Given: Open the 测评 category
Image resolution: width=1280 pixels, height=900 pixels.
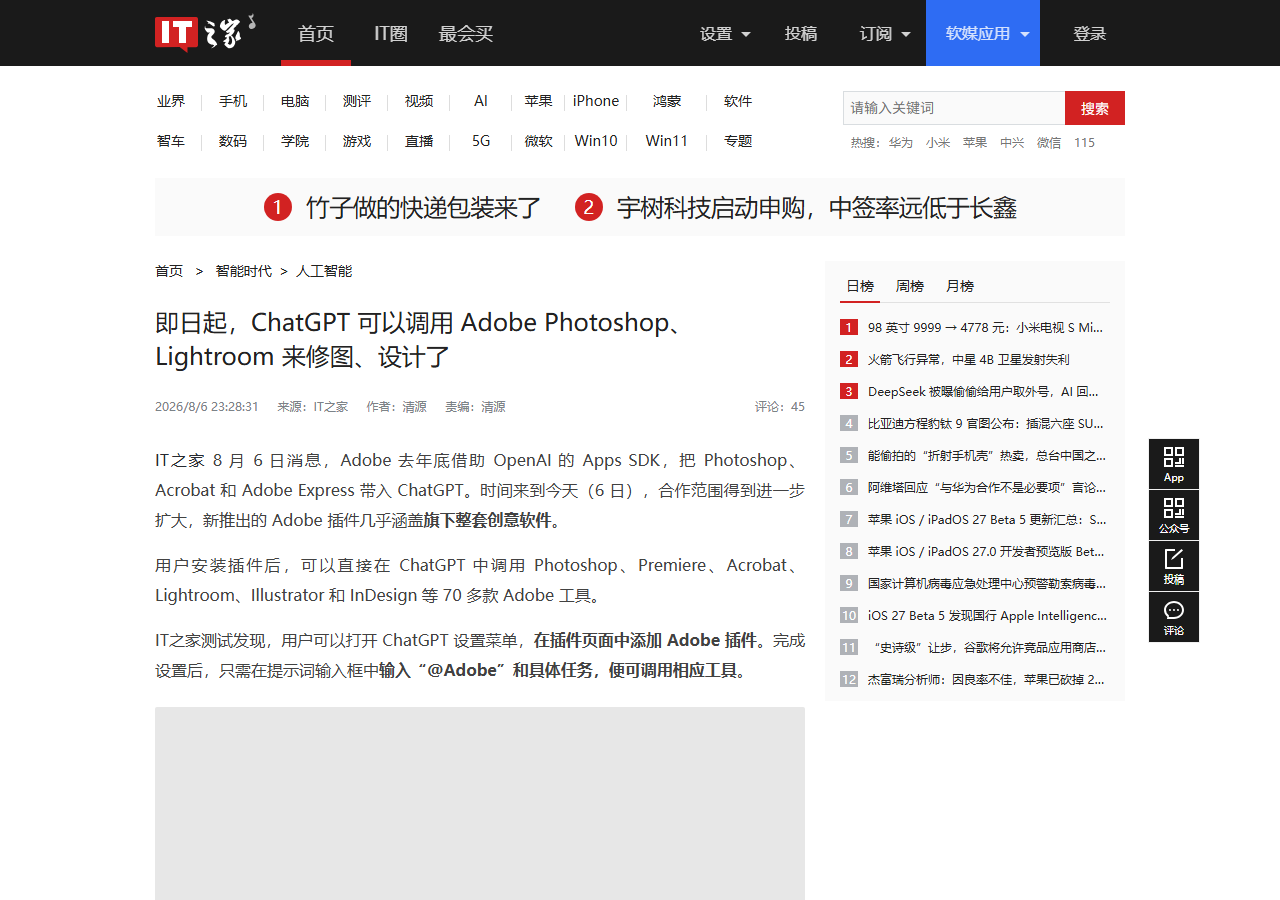Looking at the screenshot, I should [357, 101].
